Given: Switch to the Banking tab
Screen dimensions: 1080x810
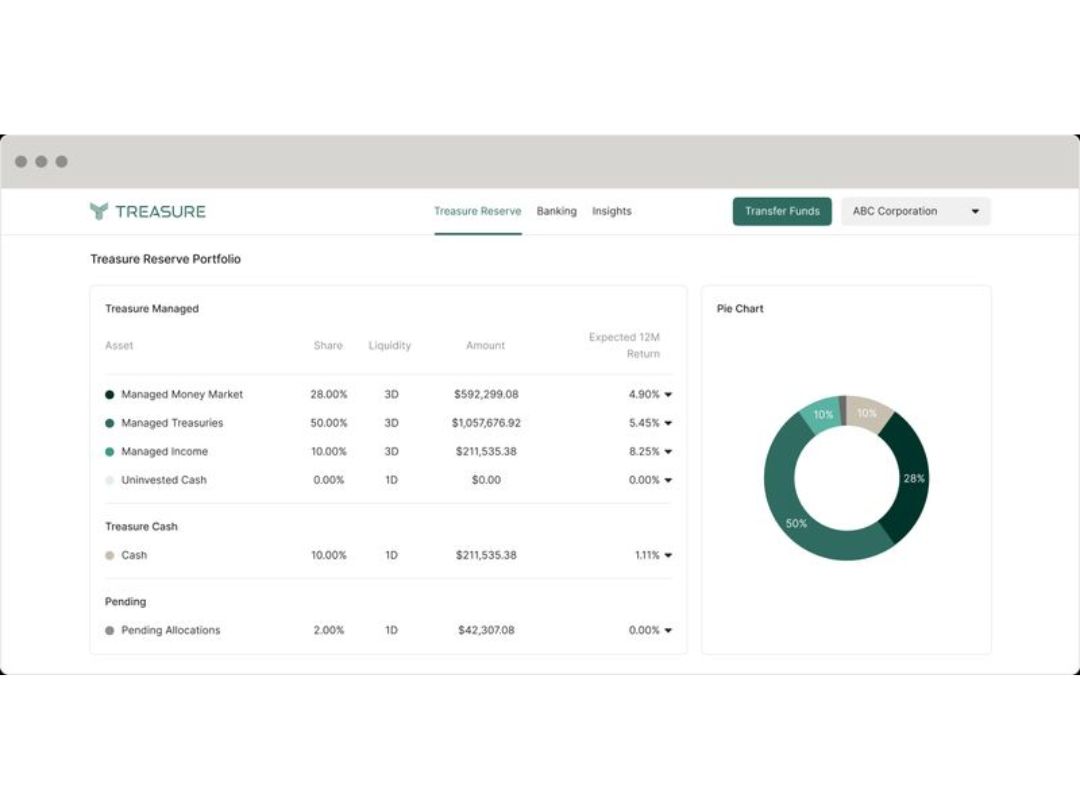Looking at the screenshot, I should 557,211.
